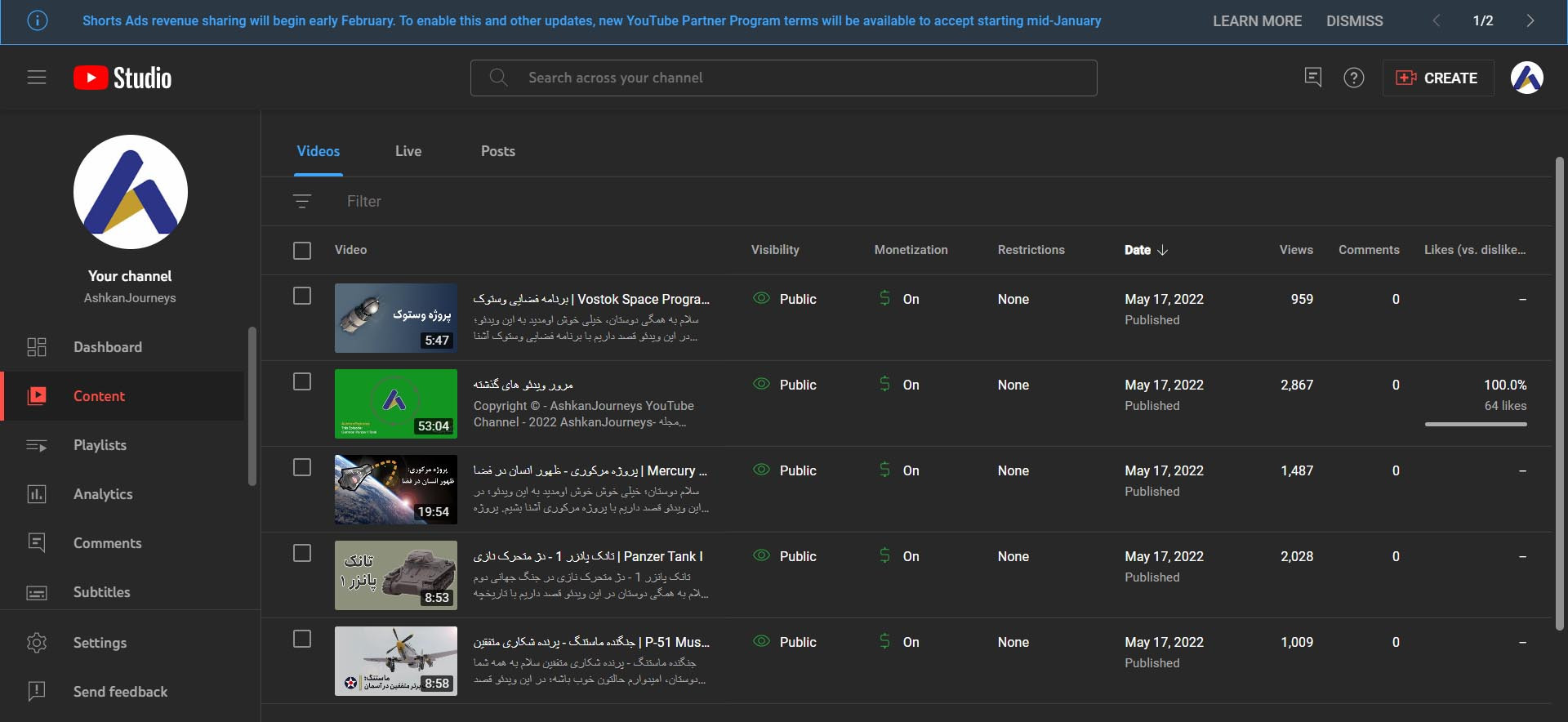
Task: Open the P-51 Mustang video title
Action: (x=591, y=642)
